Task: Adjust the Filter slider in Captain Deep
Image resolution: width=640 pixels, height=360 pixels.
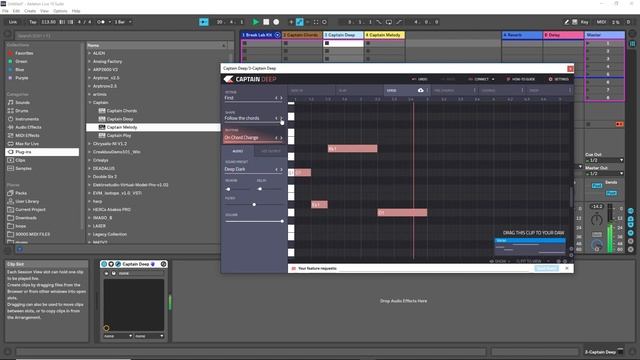Action: point(254,204)
